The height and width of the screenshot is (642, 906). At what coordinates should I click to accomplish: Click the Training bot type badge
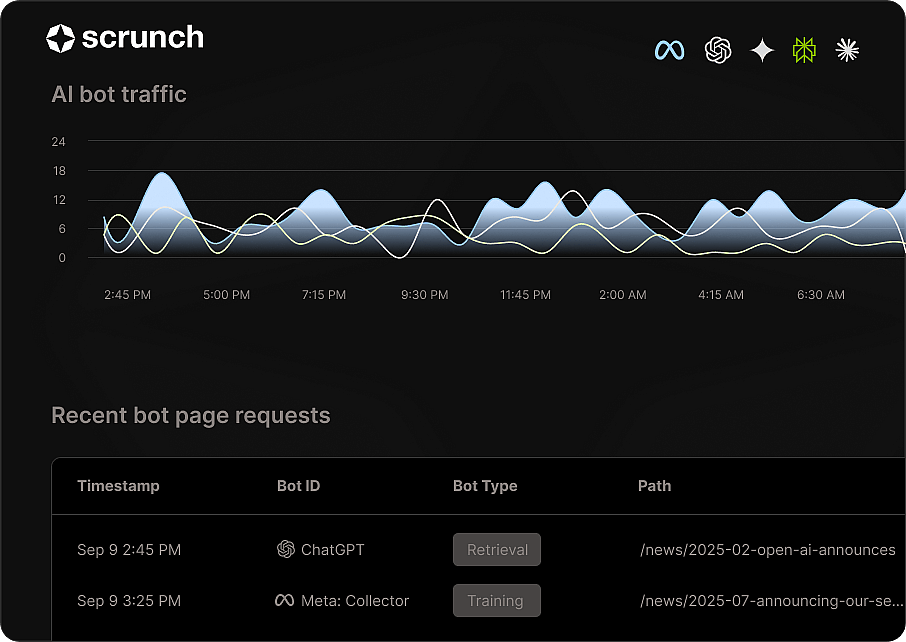(x=497, y=600)
